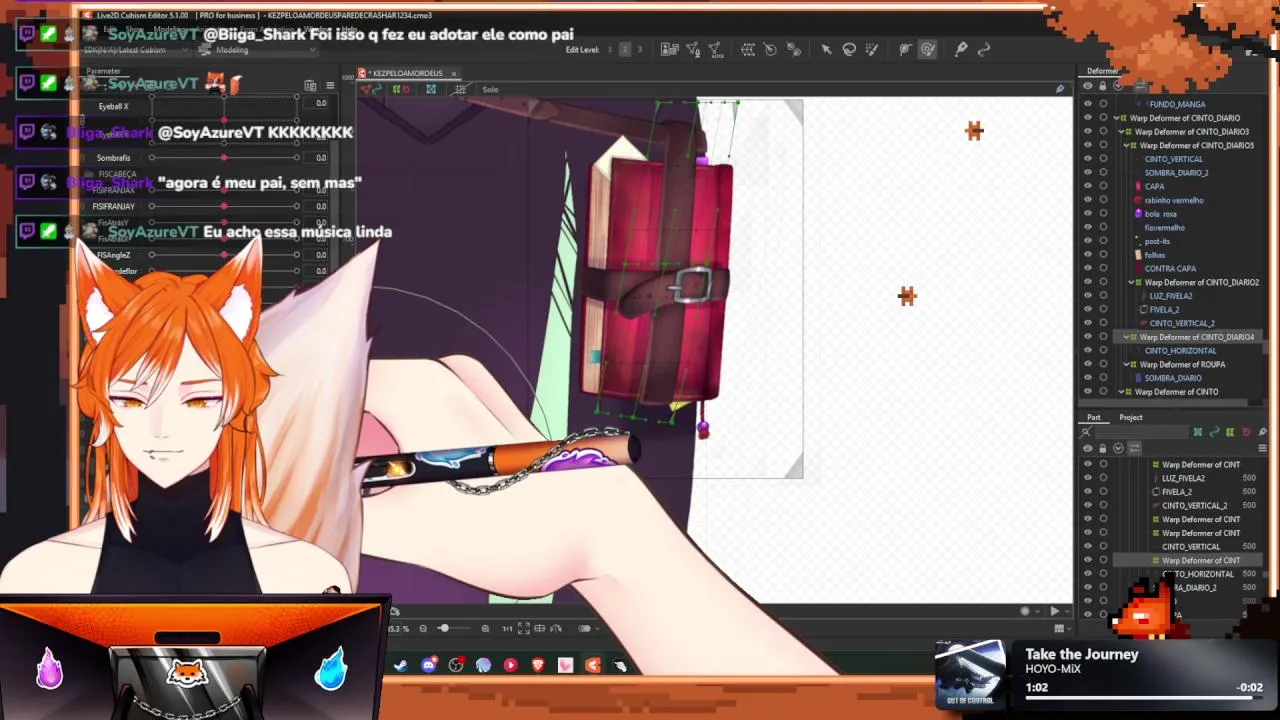Toggle visibility of CONTRA CAPA
Viewport: 1280px width, 720px height.
(x=1088, y=268)
